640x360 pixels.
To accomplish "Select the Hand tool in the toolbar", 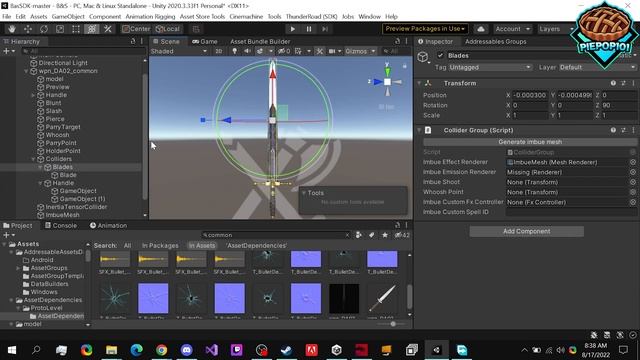I will coord(12,29).
